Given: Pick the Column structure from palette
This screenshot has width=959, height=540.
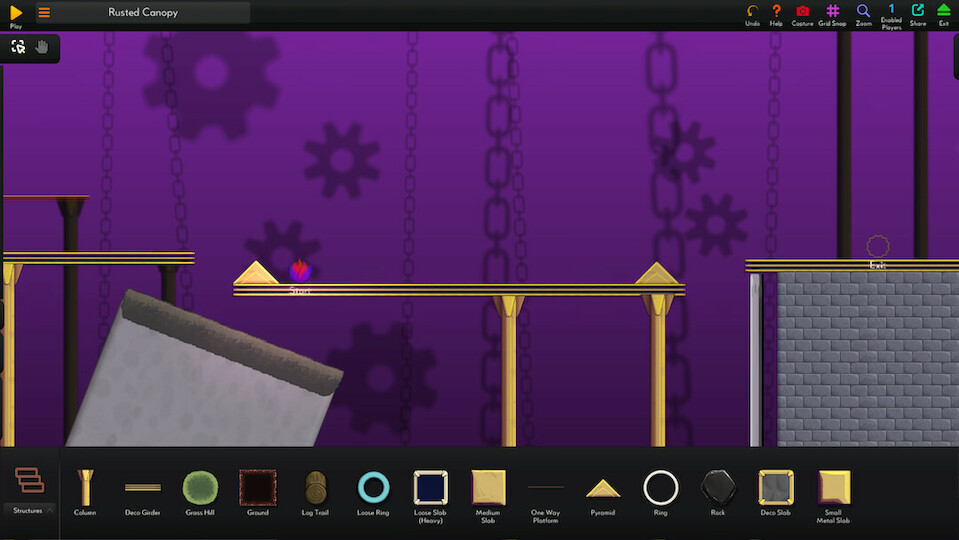Looking at the screenshot, I should tap(85, 488).
